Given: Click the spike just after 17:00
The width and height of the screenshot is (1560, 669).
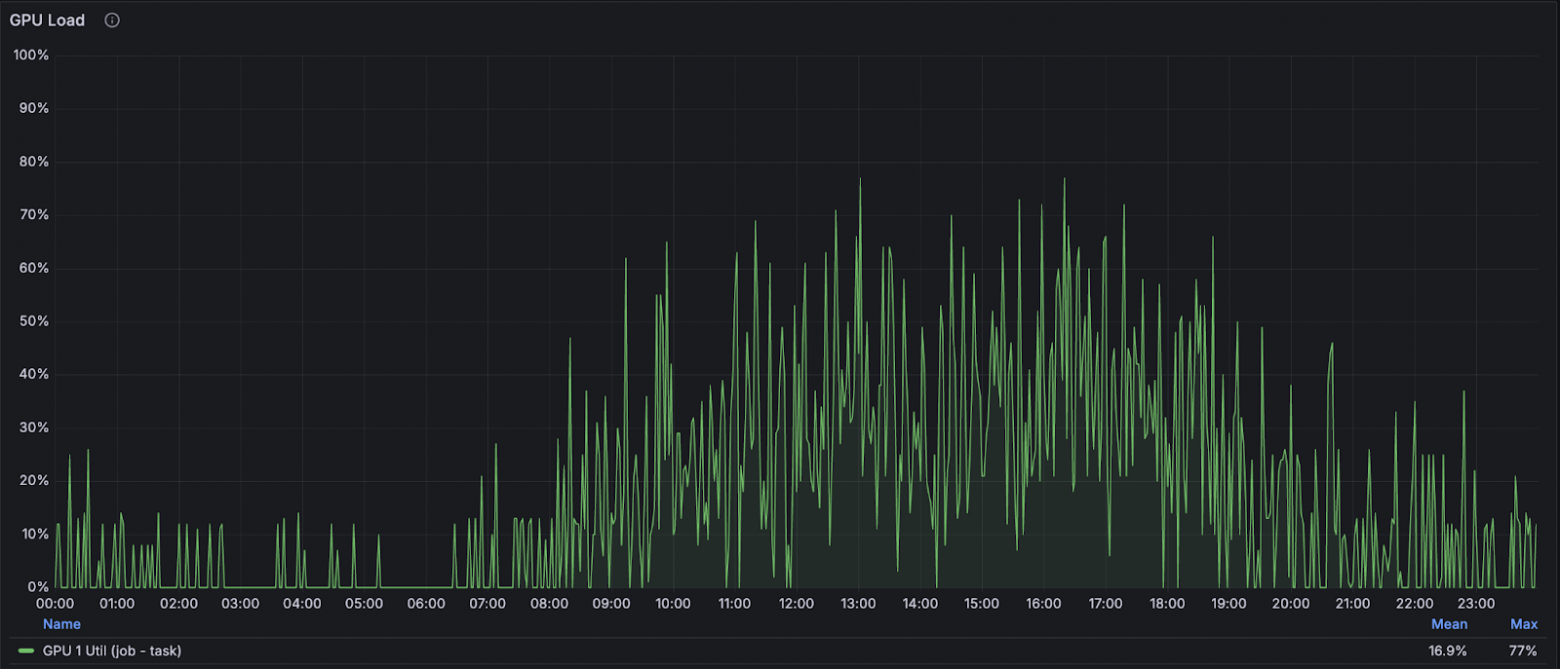Looking at the screenshot, I should 1125,207.
